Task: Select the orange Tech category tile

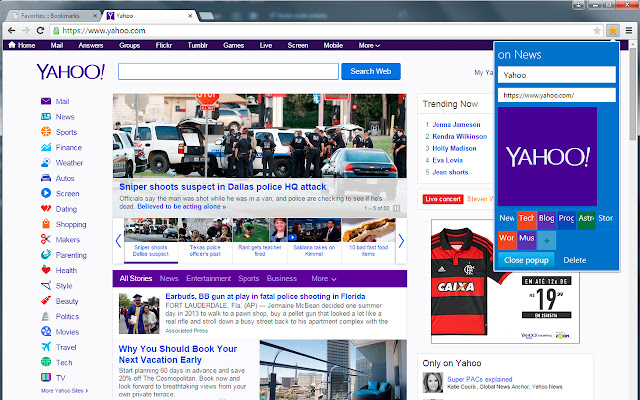Action: coord(527,220)
